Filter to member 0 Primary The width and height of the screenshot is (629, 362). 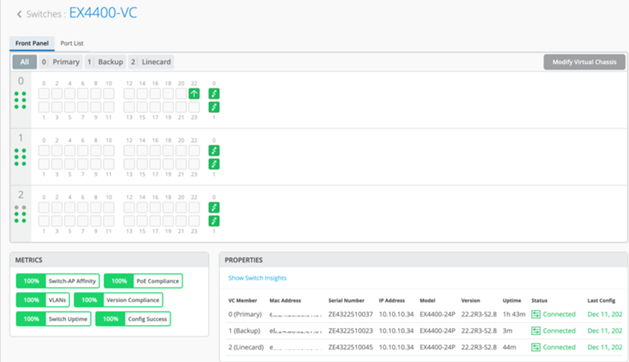(61, 62)
